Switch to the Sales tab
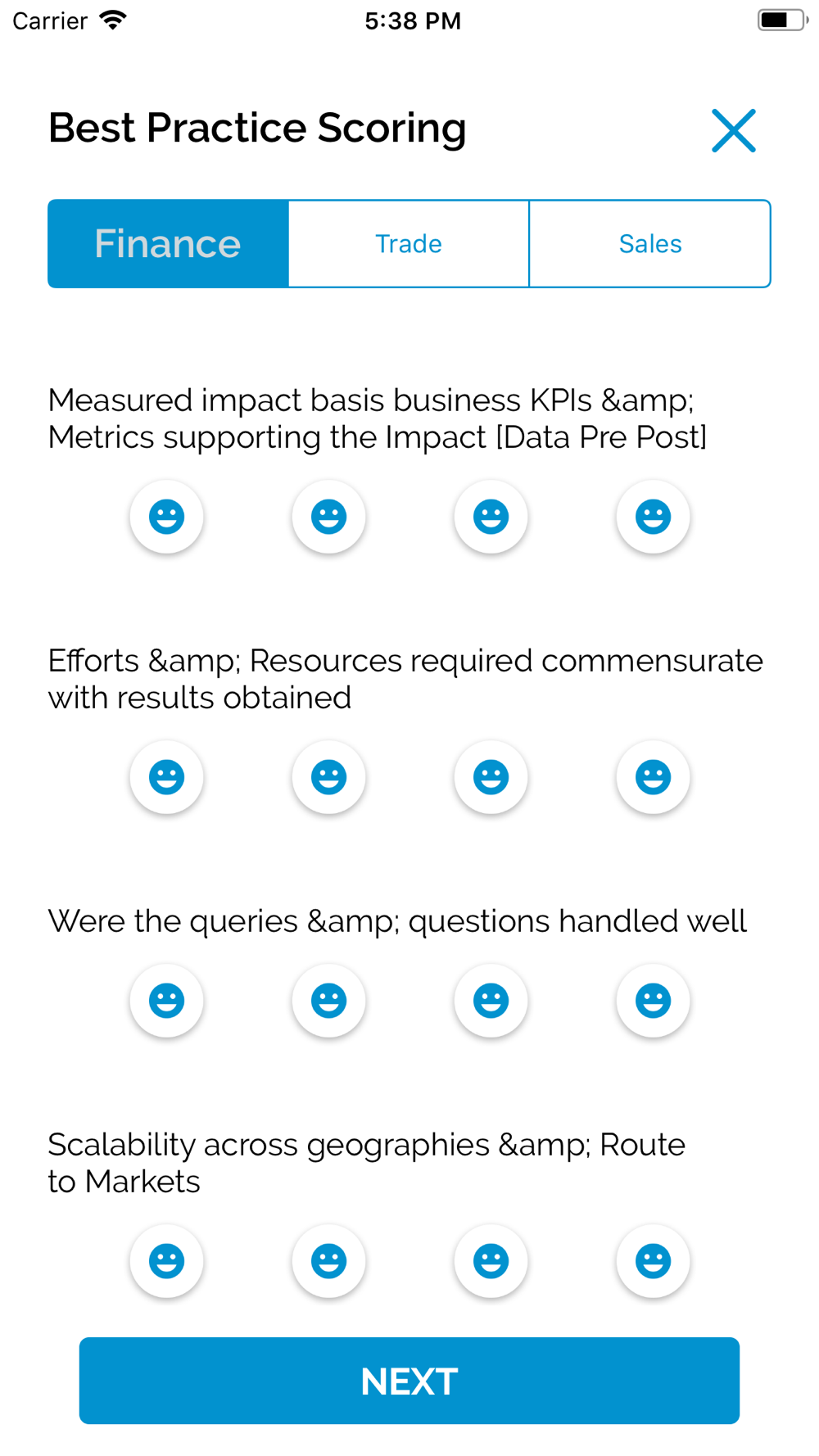This screenshot has height=1456, width=819. click(x=650, y=244)
